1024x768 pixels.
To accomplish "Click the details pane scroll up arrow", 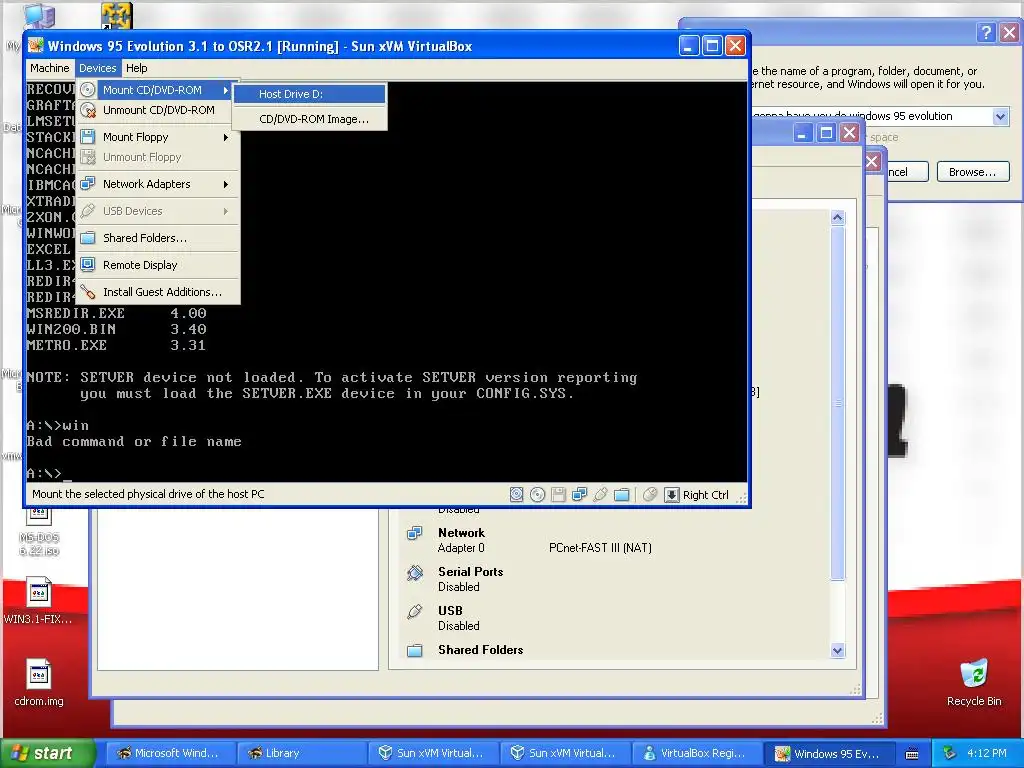I will click(838, 217).
